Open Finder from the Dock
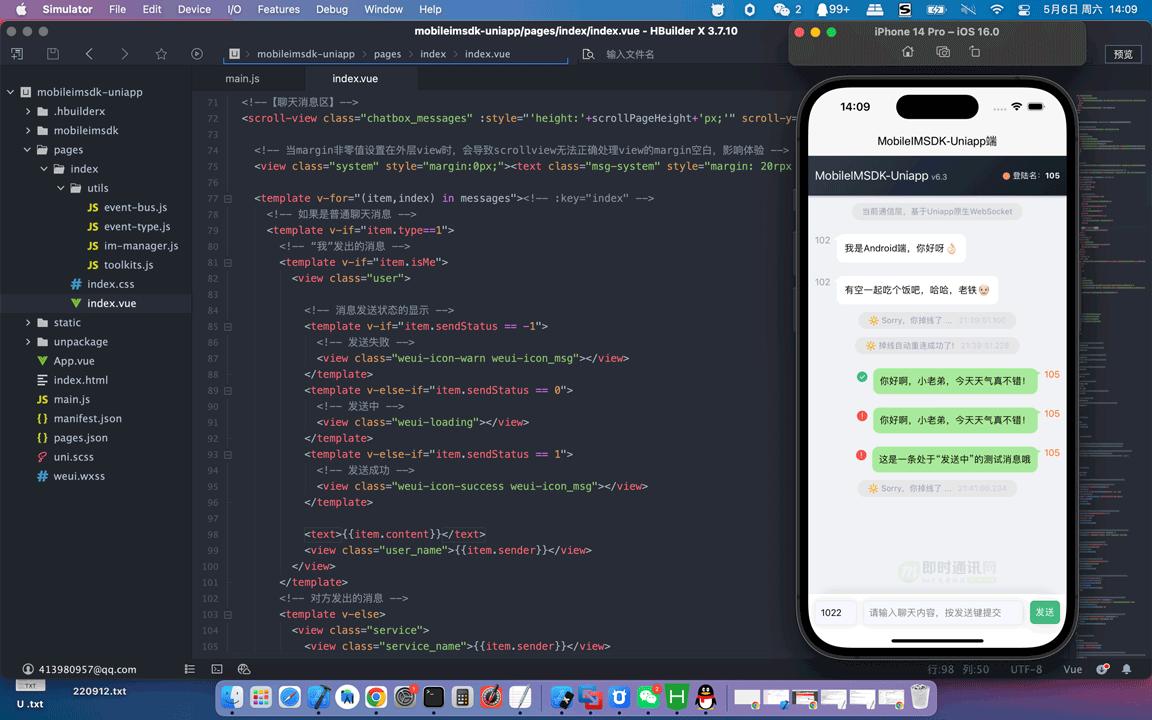The image size is (1152, 720). 232,696
